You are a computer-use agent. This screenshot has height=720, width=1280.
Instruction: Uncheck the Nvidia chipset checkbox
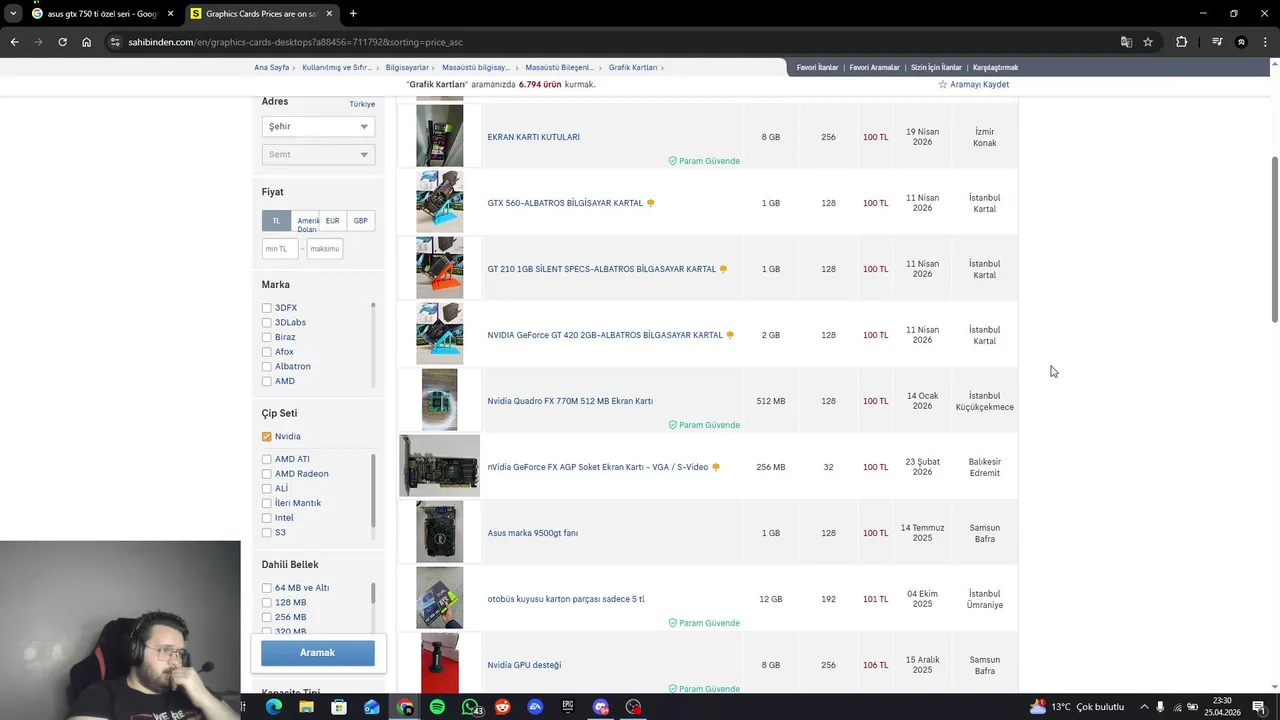267,436
